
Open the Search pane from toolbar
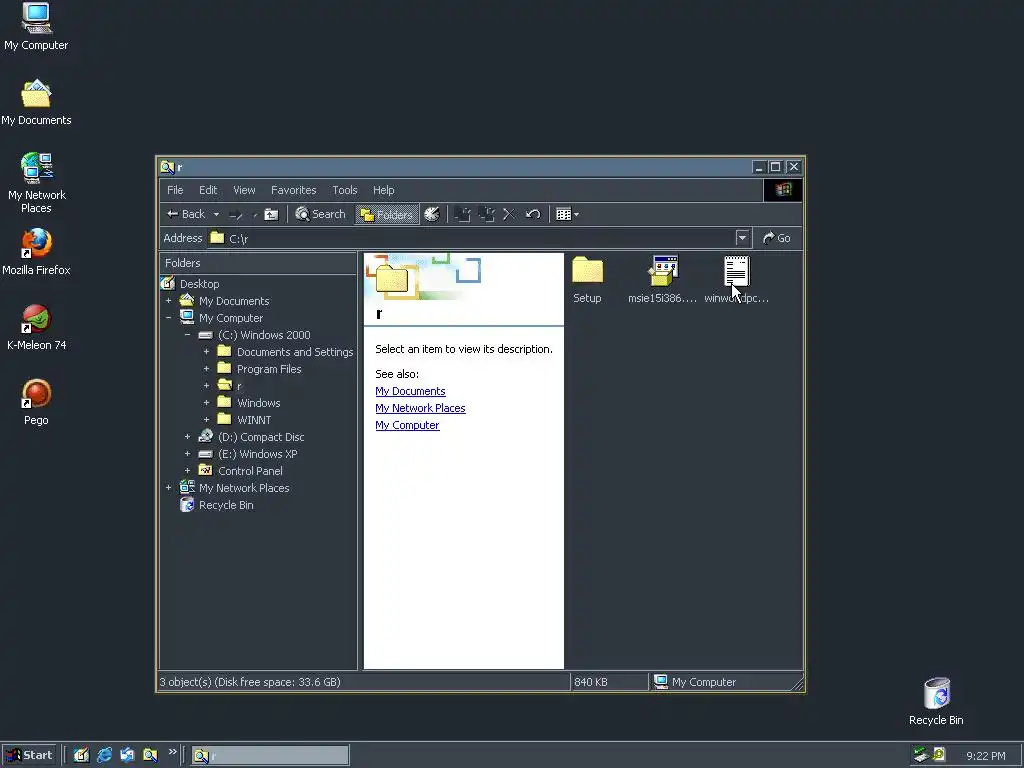(x=320, y=214)
